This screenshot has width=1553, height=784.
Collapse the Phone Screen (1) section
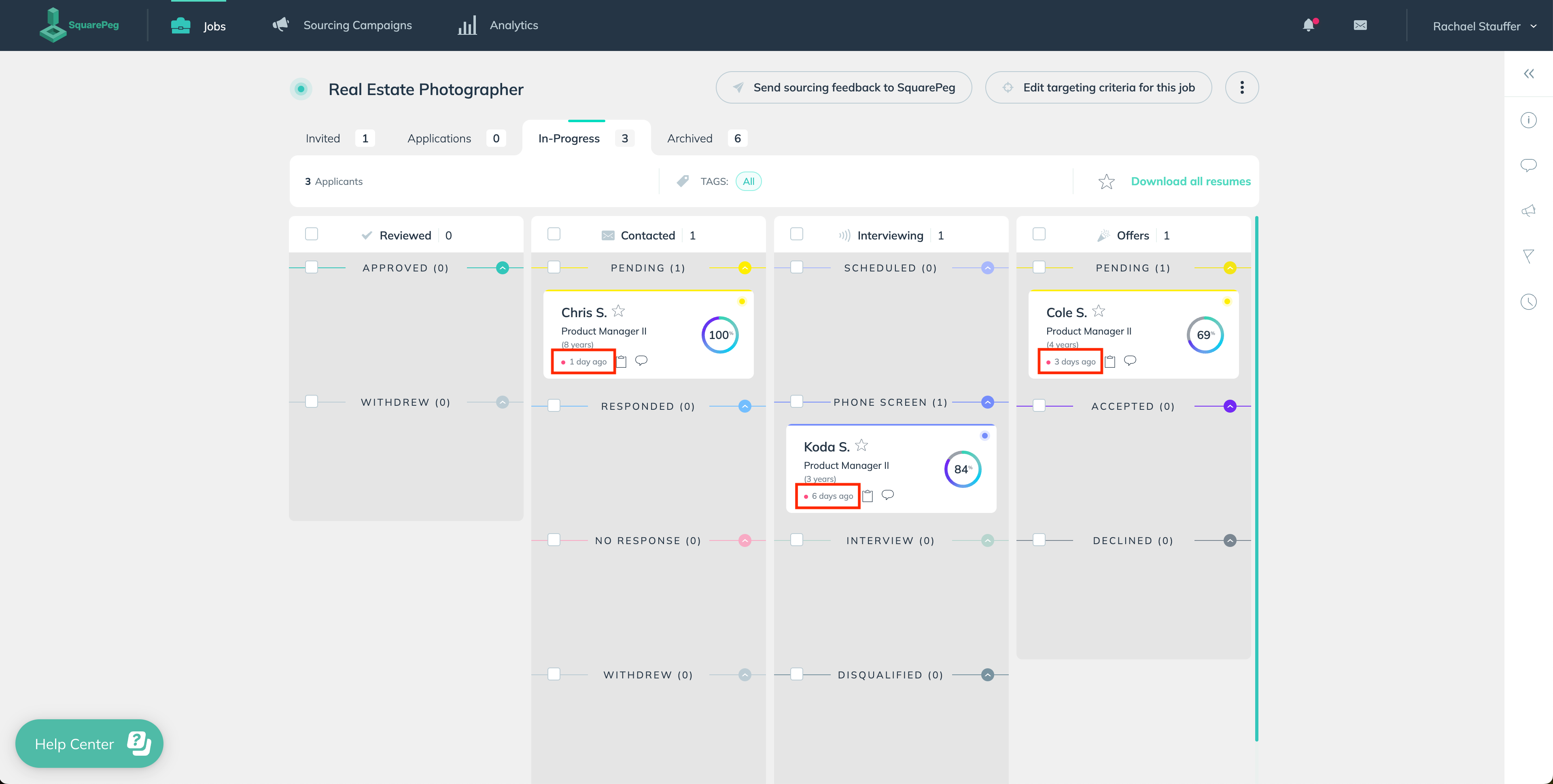point(987,402)
